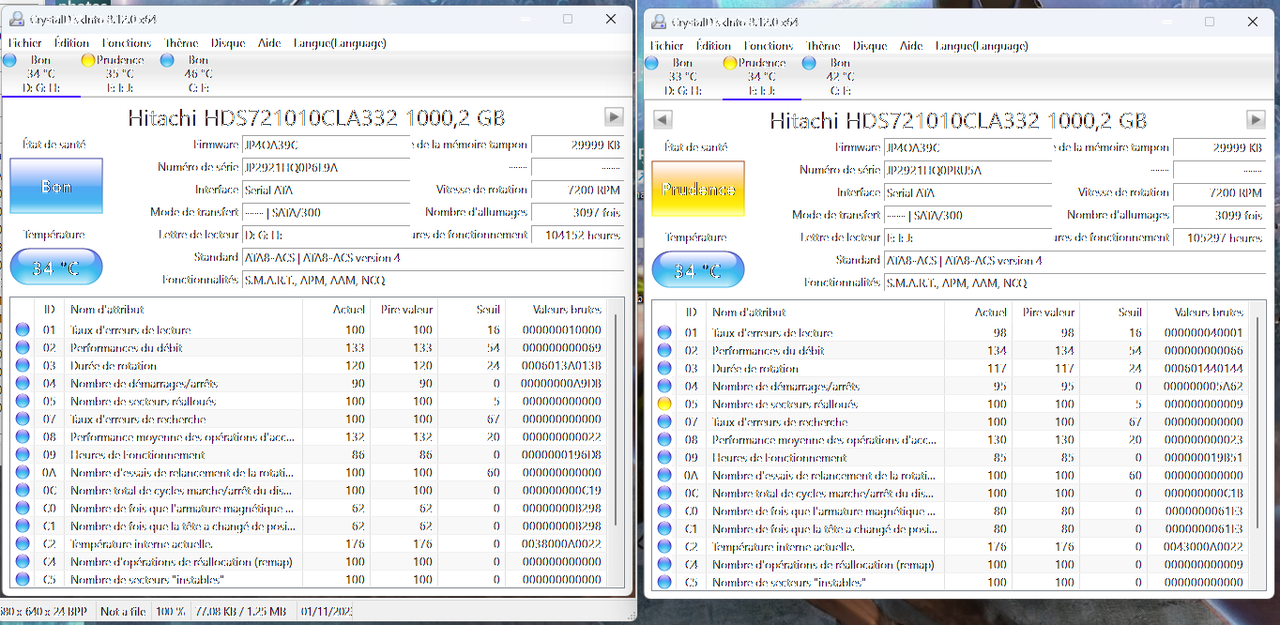1280x625 pixels.
Task: Click status icon of row 02 in right window
Action: click(x=664, y=350)
